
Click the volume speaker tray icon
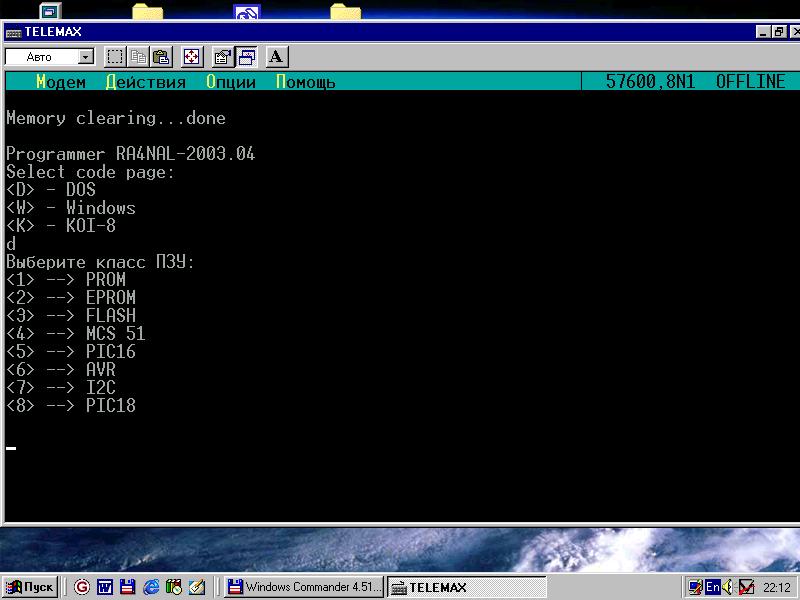pyautogui.click(x=729, y=588)
